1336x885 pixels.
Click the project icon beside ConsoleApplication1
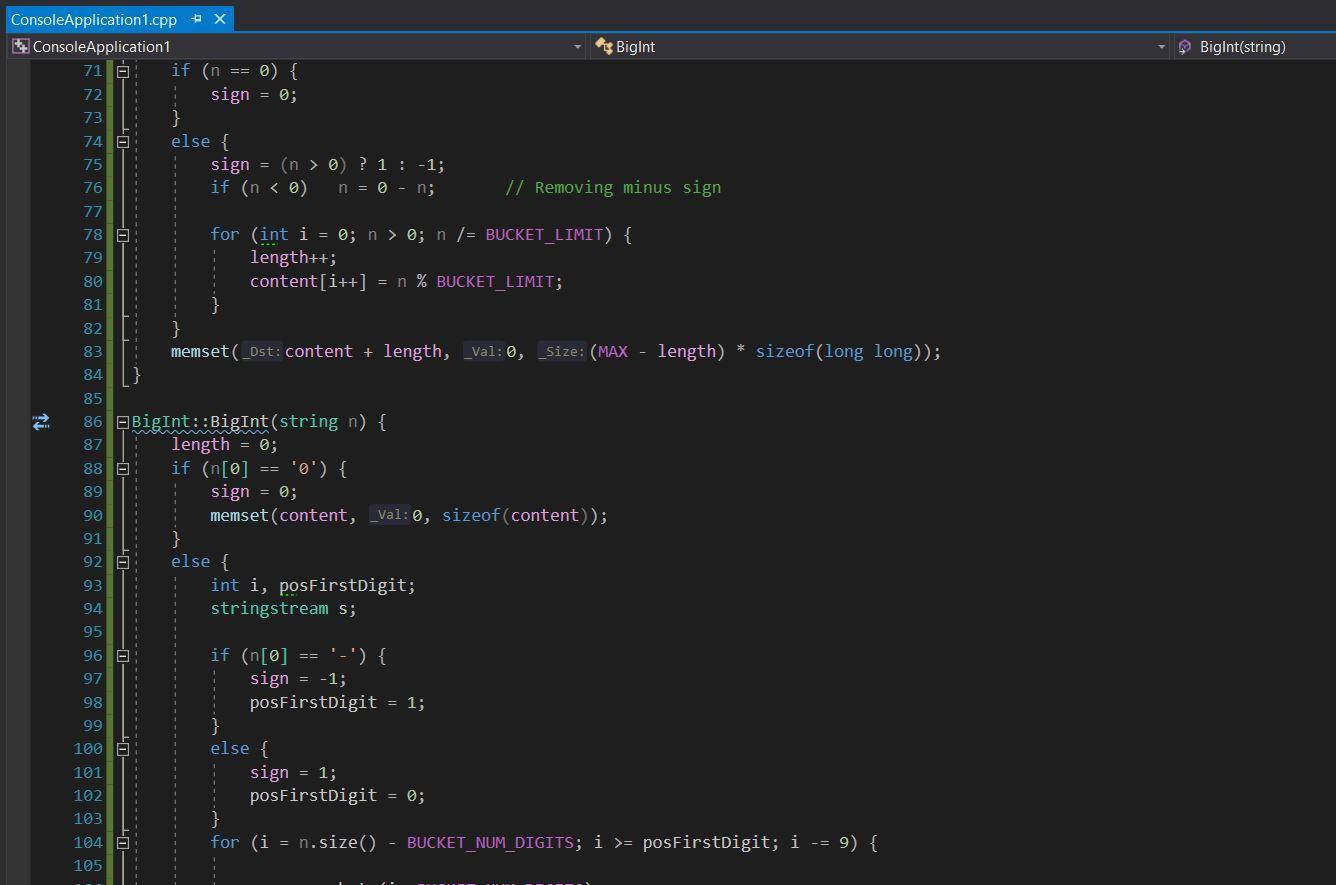(x=20, y=46)
